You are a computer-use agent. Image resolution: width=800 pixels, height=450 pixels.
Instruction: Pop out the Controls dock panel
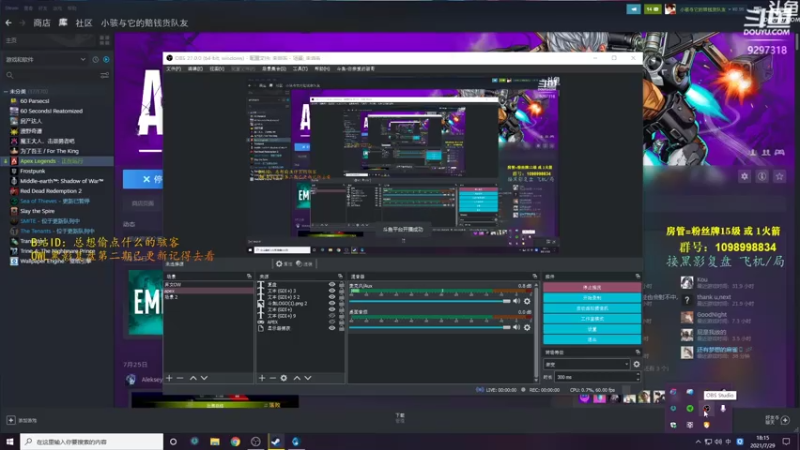click(637, 276)
